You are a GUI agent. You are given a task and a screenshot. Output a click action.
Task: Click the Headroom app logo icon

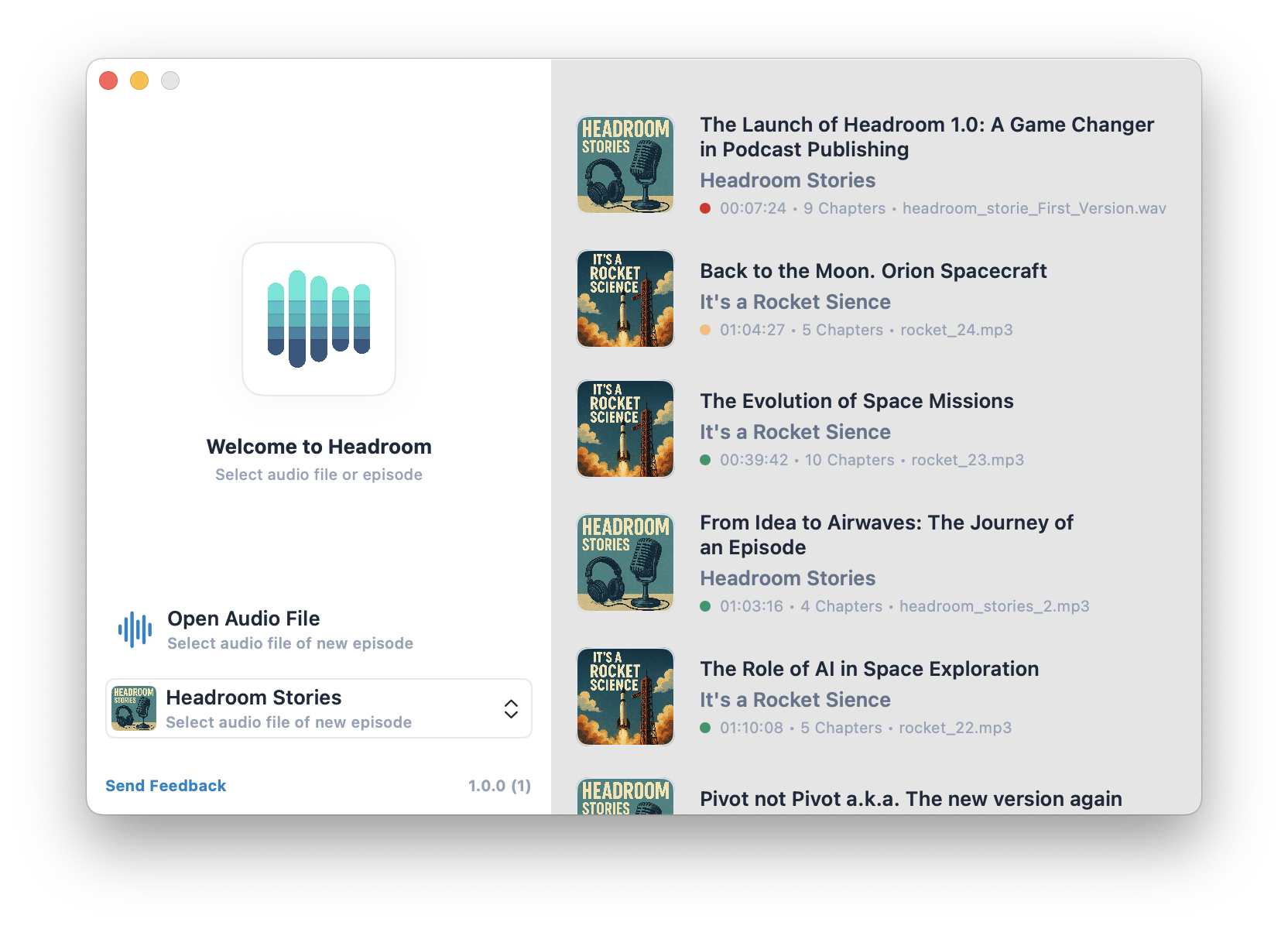pos(319,319)
